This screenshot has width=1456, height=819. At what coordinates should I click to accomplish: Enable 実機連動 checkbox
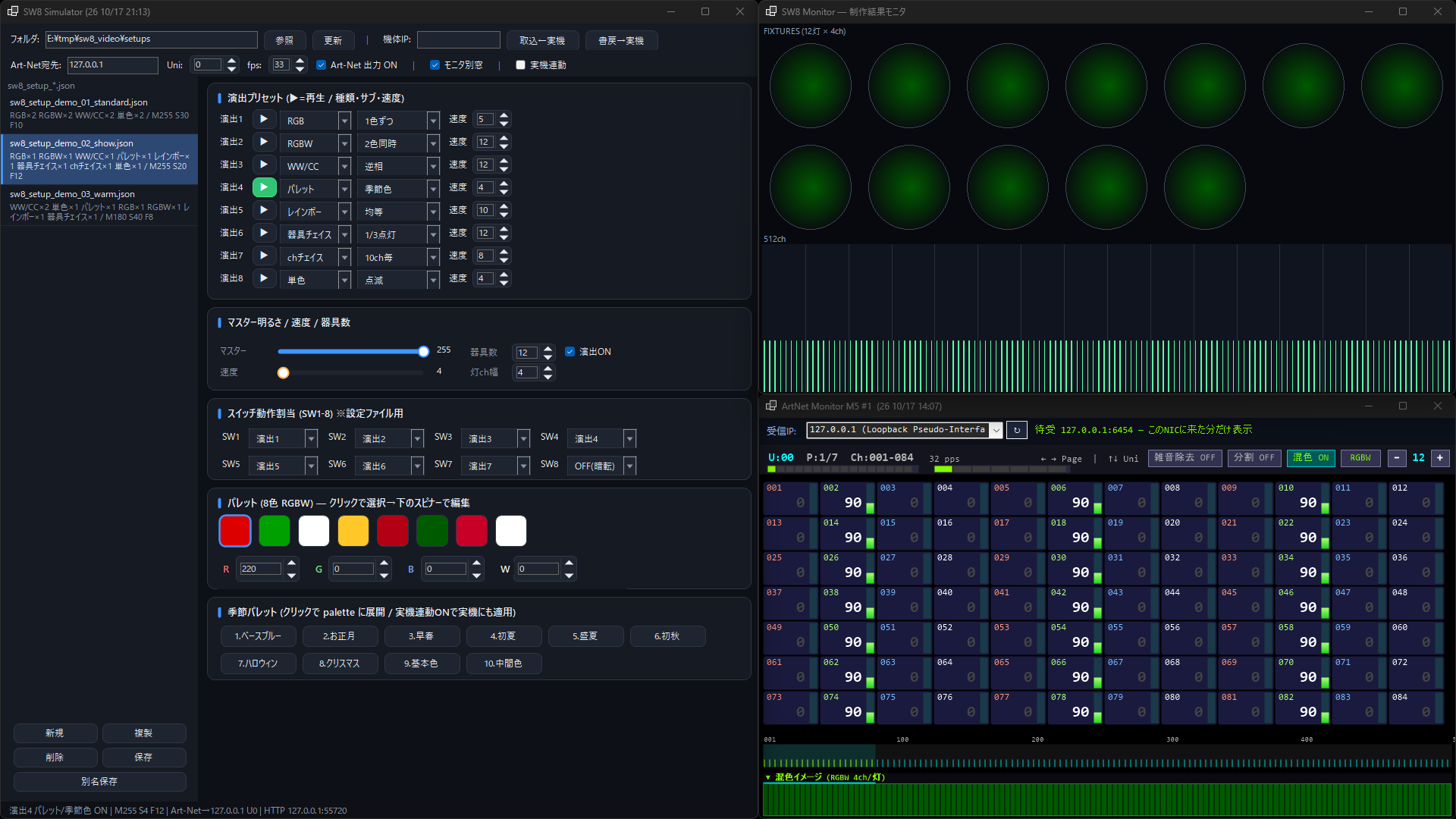[520, 65]
